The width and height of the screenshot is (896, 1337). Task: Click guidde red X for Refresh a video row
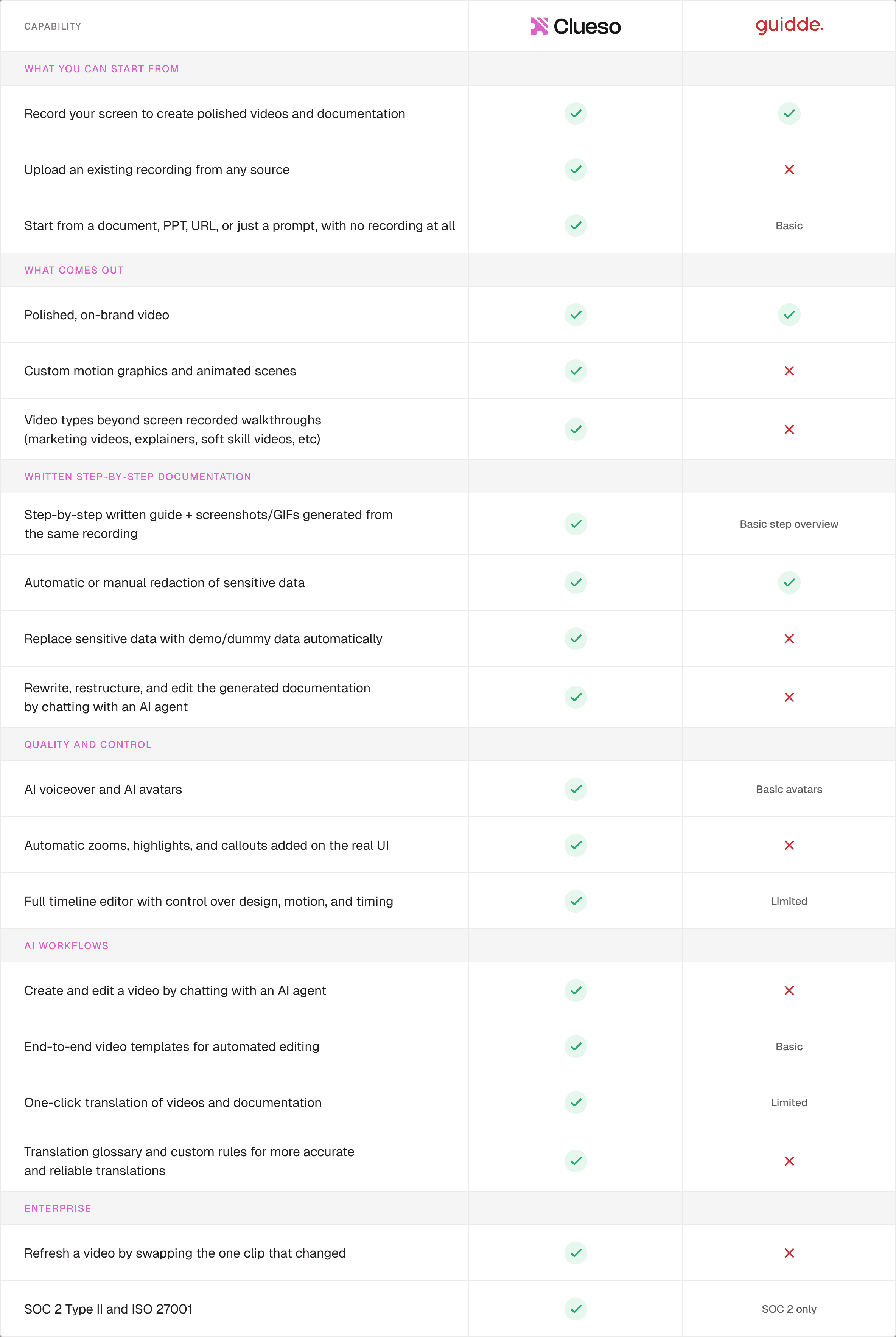(789, 1253)
